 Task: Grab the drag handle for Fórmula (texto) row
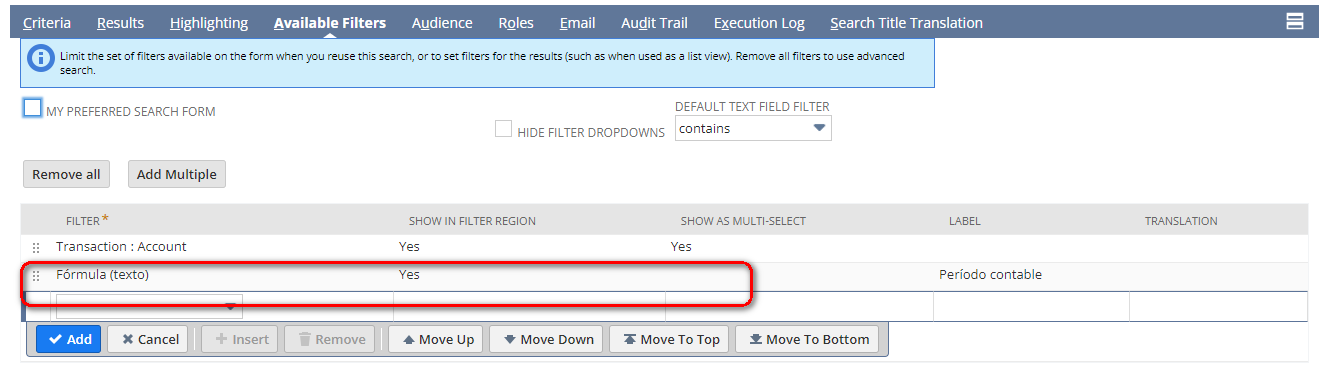[x=36, y=275]
